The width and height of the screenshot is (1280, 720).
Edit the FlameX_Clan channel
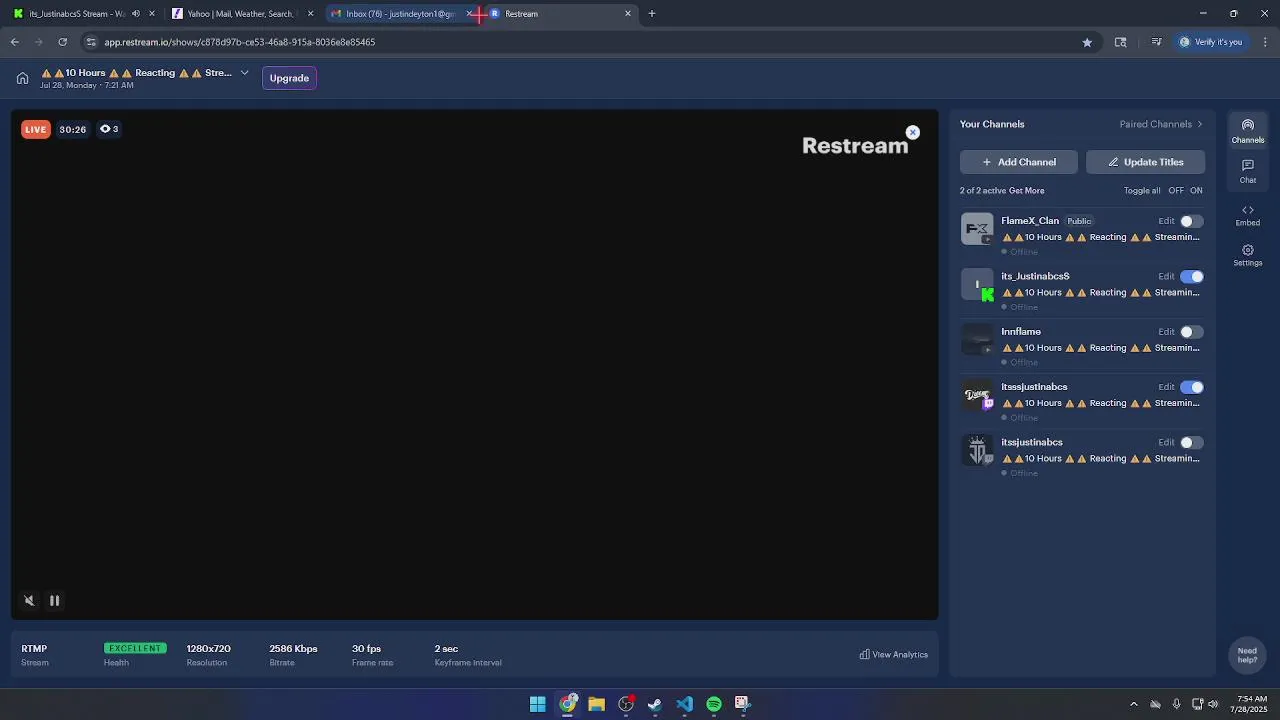click(x=1166, y=221)
